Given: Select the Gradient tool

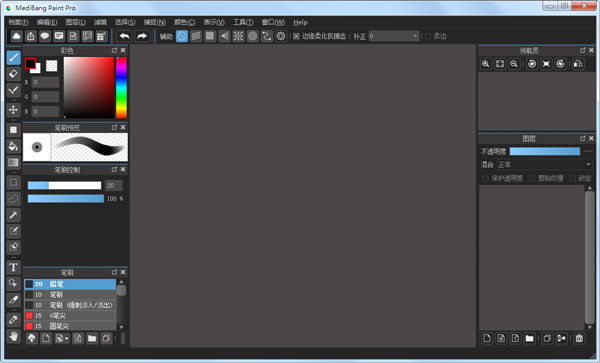Looking at the screenshot, I should click(x=13, y=162).
